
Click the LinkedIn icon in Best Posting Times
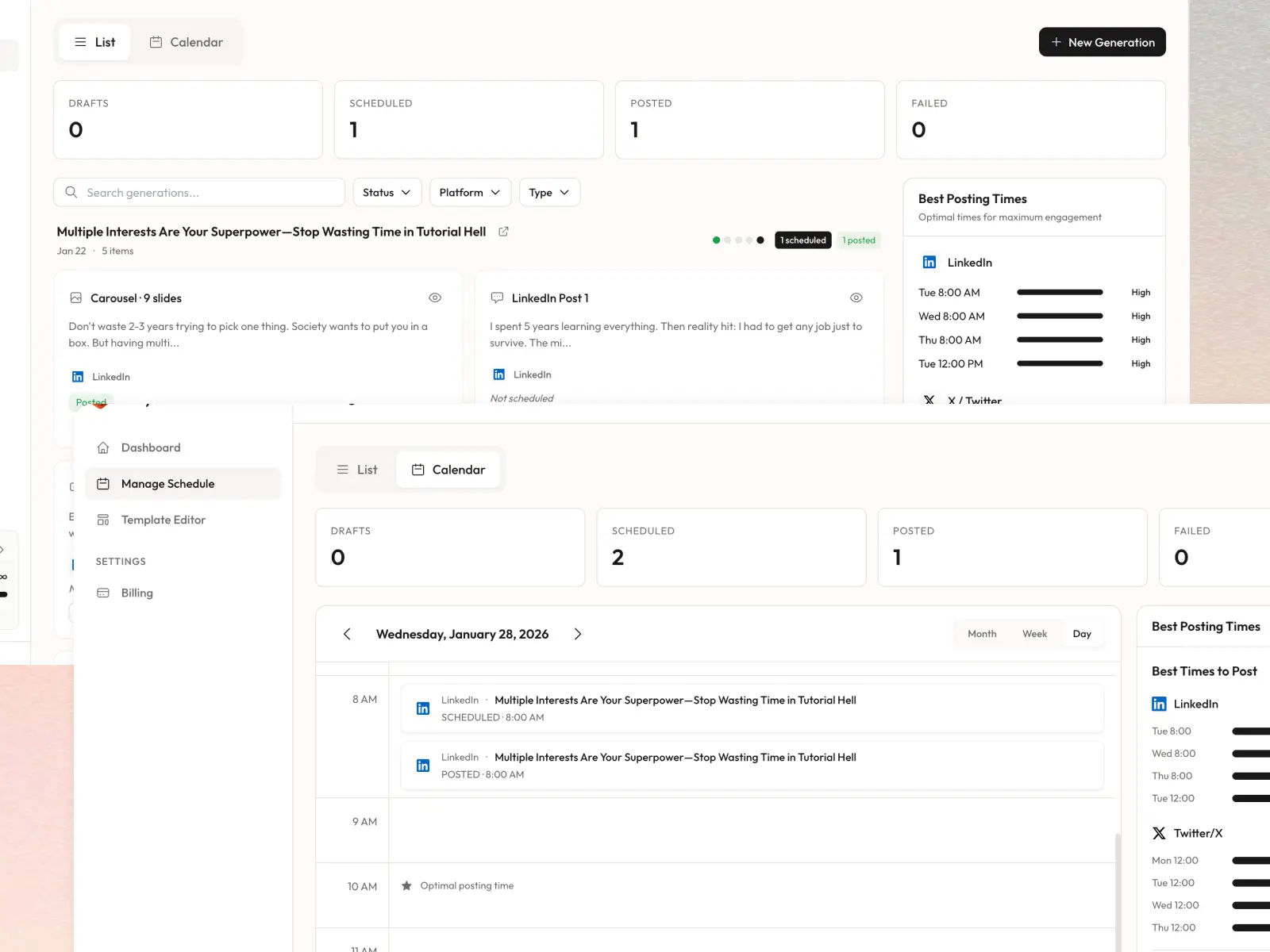click(x=929, y=262)
